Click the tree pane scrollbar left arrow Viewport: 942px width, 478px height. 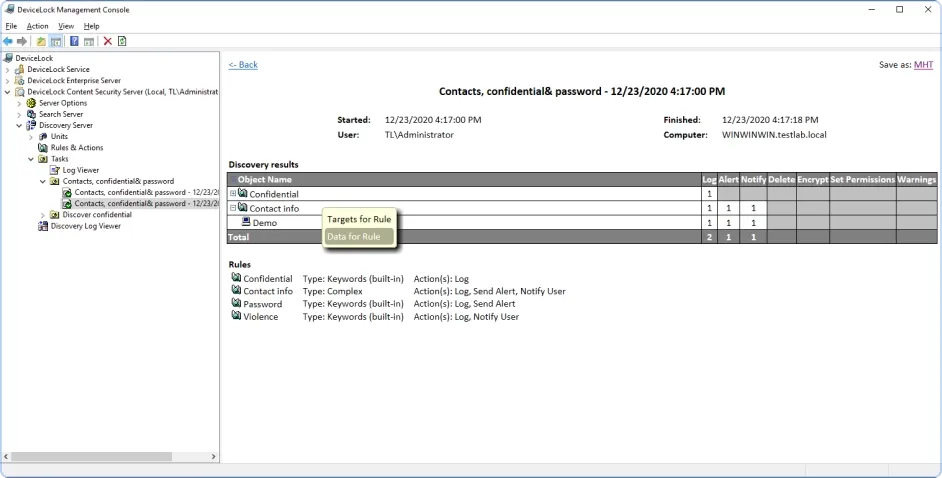[x=6, y=456]
